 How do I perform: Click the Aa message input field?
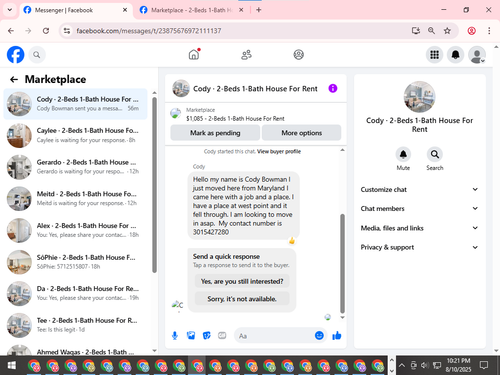point(274,336)
